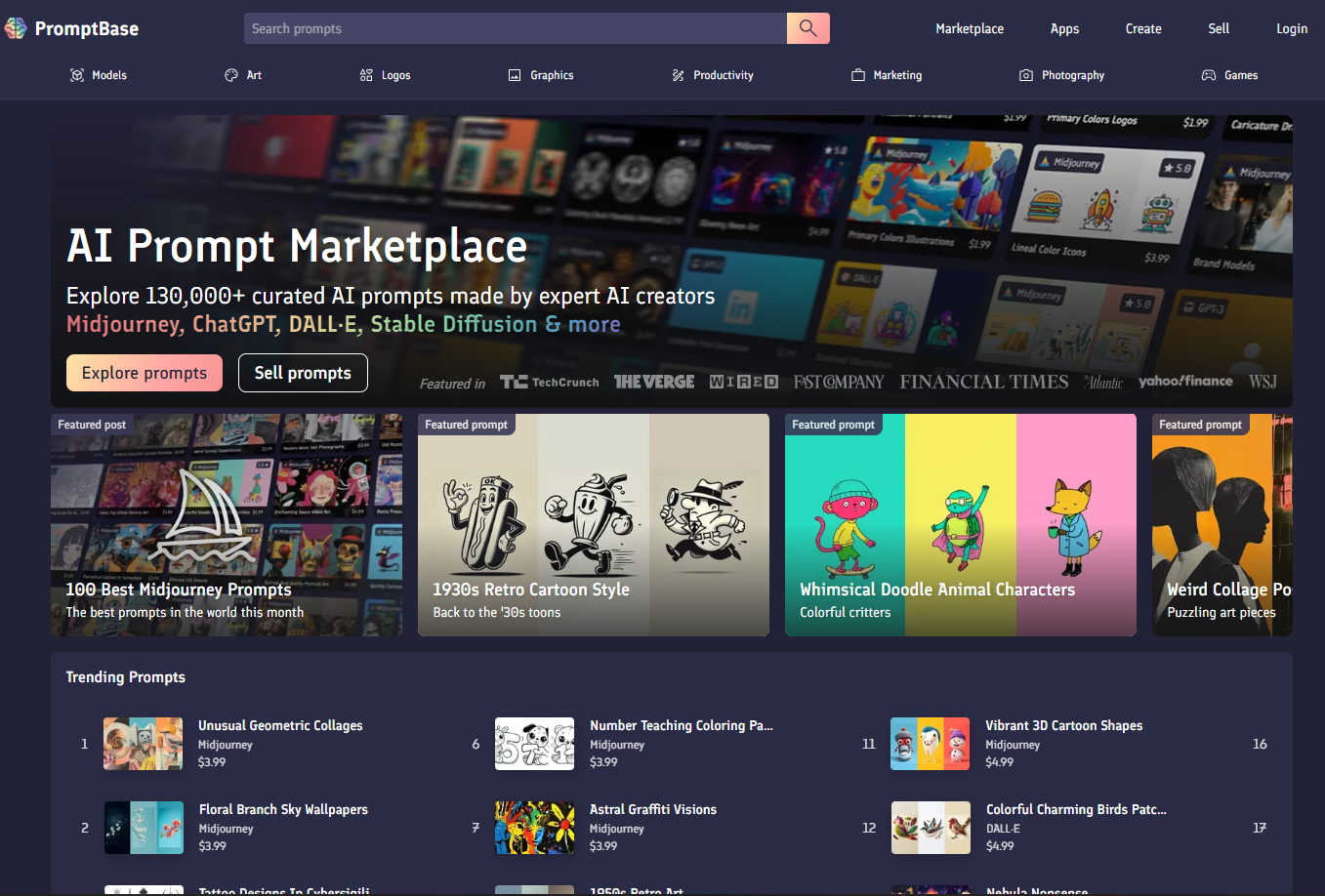Click the Trending Prompts heading
The width and height of the screenshot is (1325, 896).
coord(126,676)
